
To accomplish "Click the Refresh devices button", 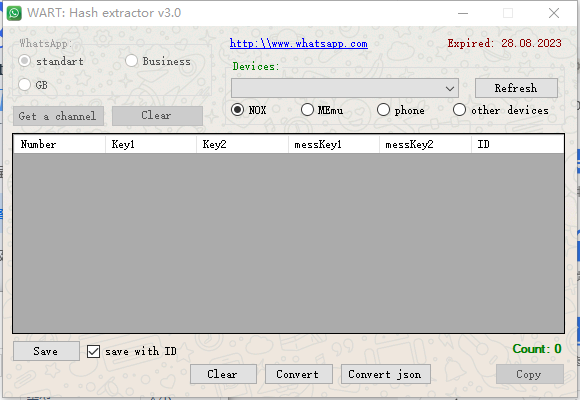I will (516, 88).
